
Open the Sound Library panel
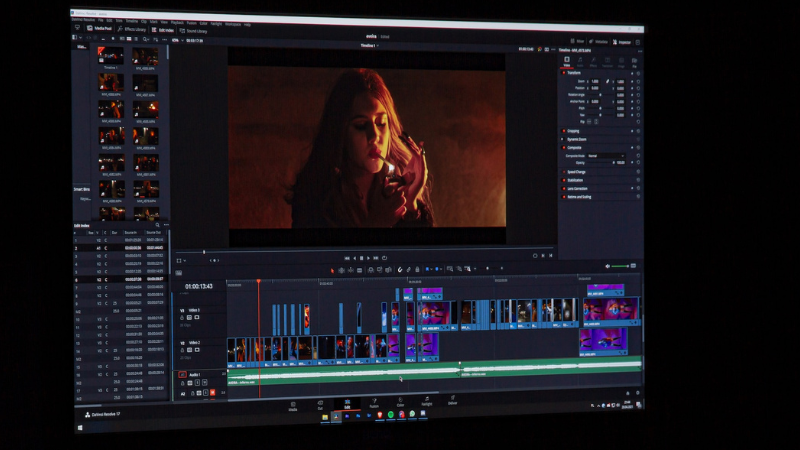click(193, 31)
